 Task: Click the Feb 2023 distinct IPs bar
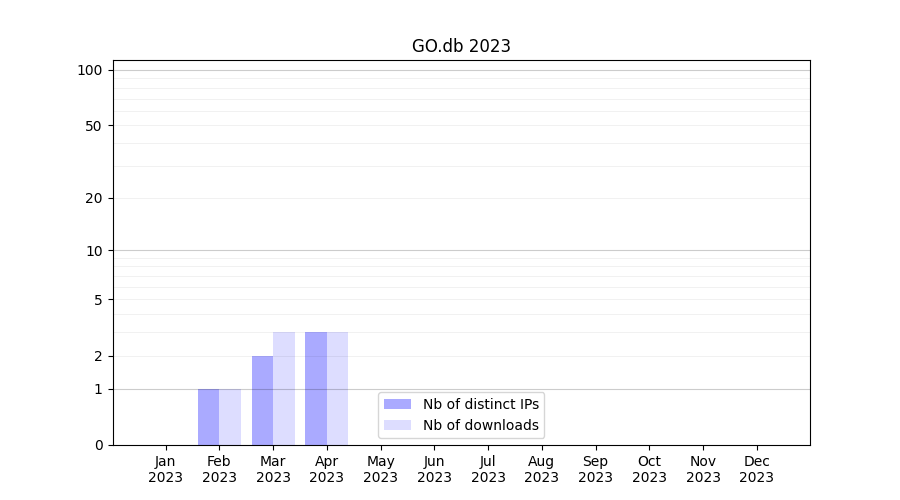coord(208,417)
